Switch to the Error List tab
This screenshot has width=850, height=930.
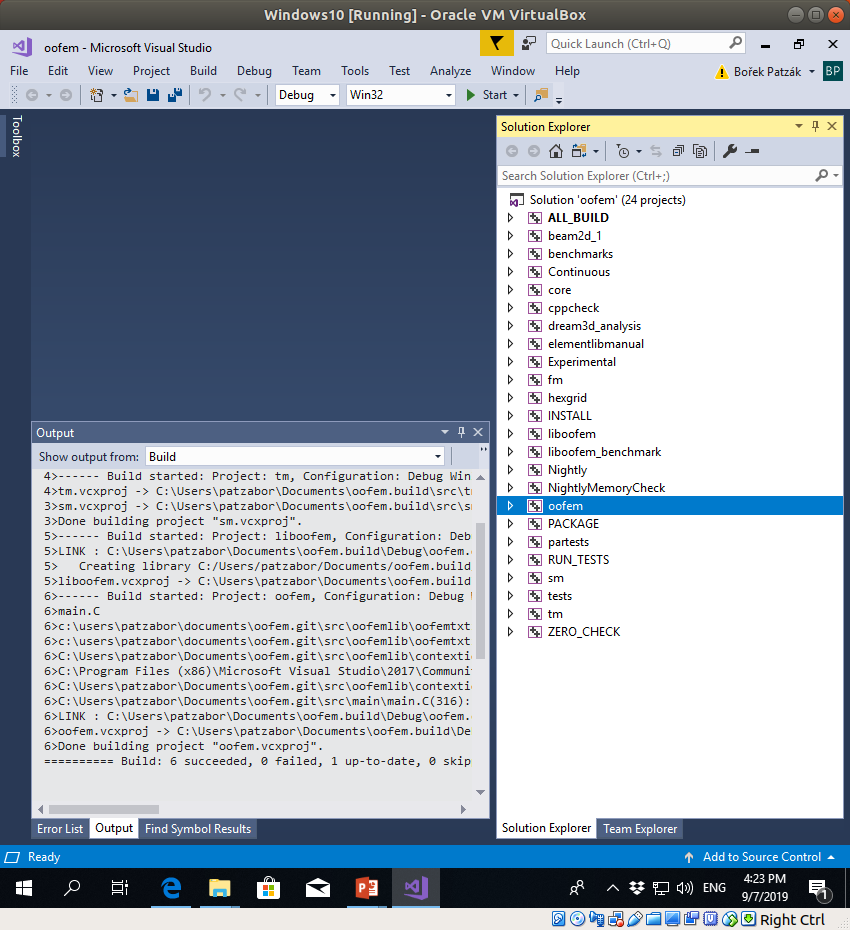point(60,829)
